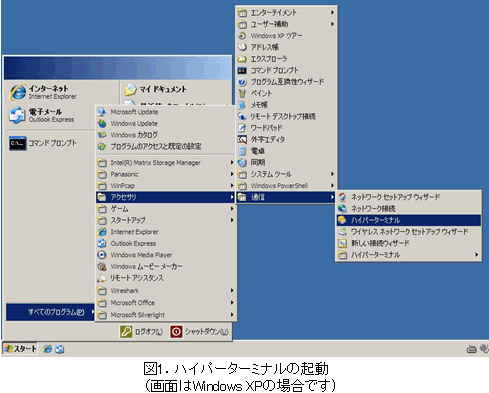Click the Windows カタログ icon
489x393 pixels.
click(x=102, y=135)
